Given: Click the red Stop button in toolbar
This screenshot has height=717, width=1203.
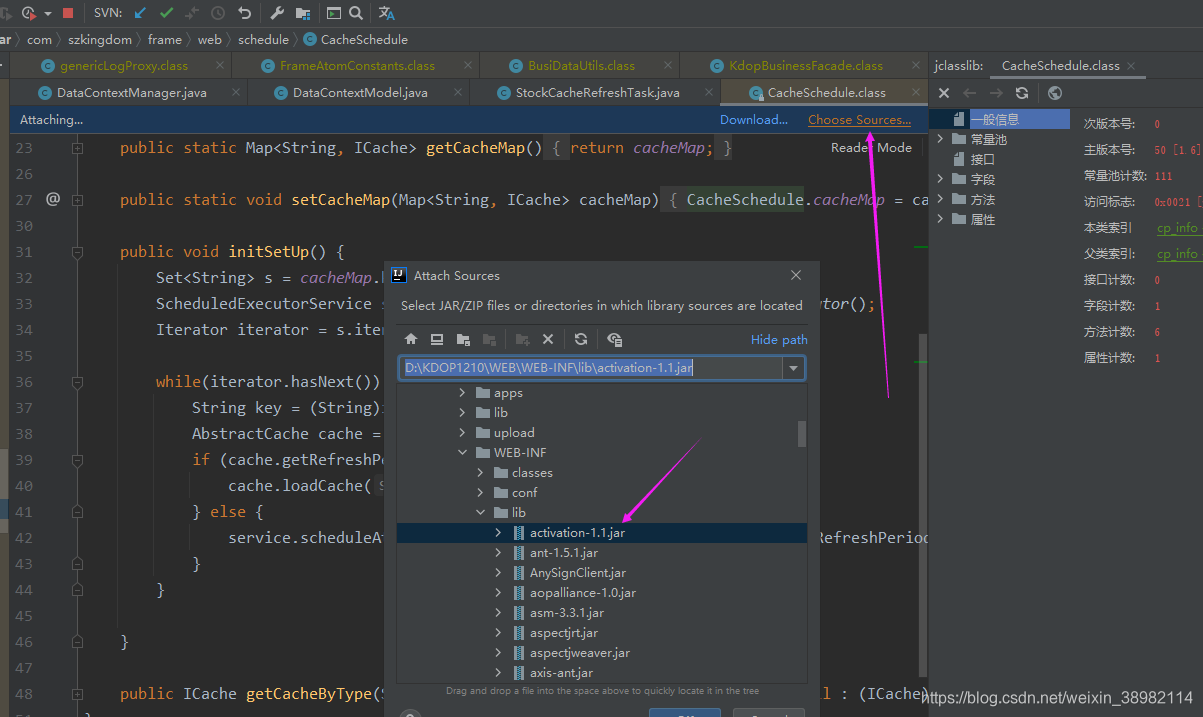Looking at the screenshot, I should pos(68,13).
